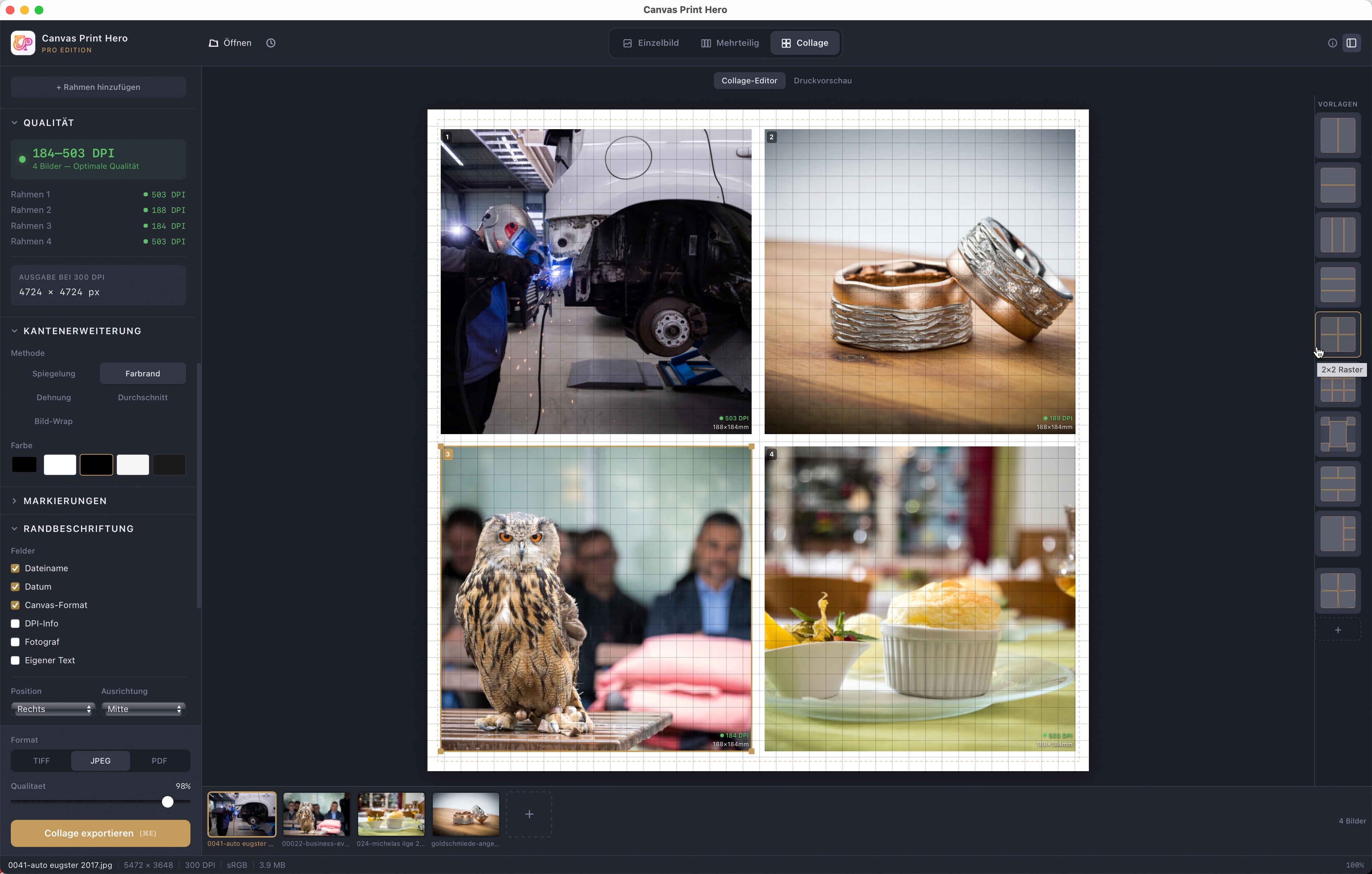Click the Collage exportieren button
The width and height of the screenshot is (1372, 874).
100,833
